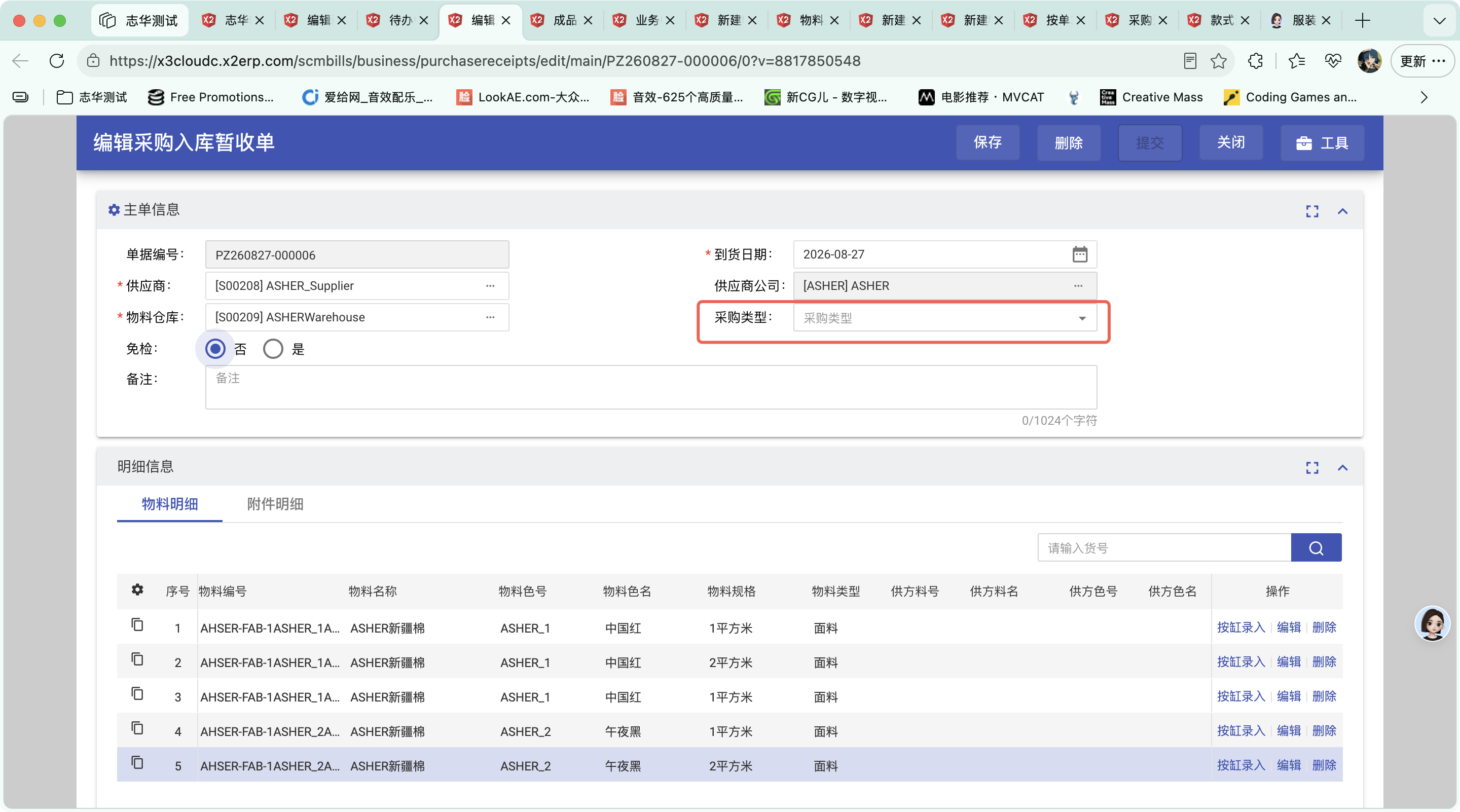Click 编辑 link in row 3
This screenshot has width=1460, height=812.
click(x=1289, y=696)
